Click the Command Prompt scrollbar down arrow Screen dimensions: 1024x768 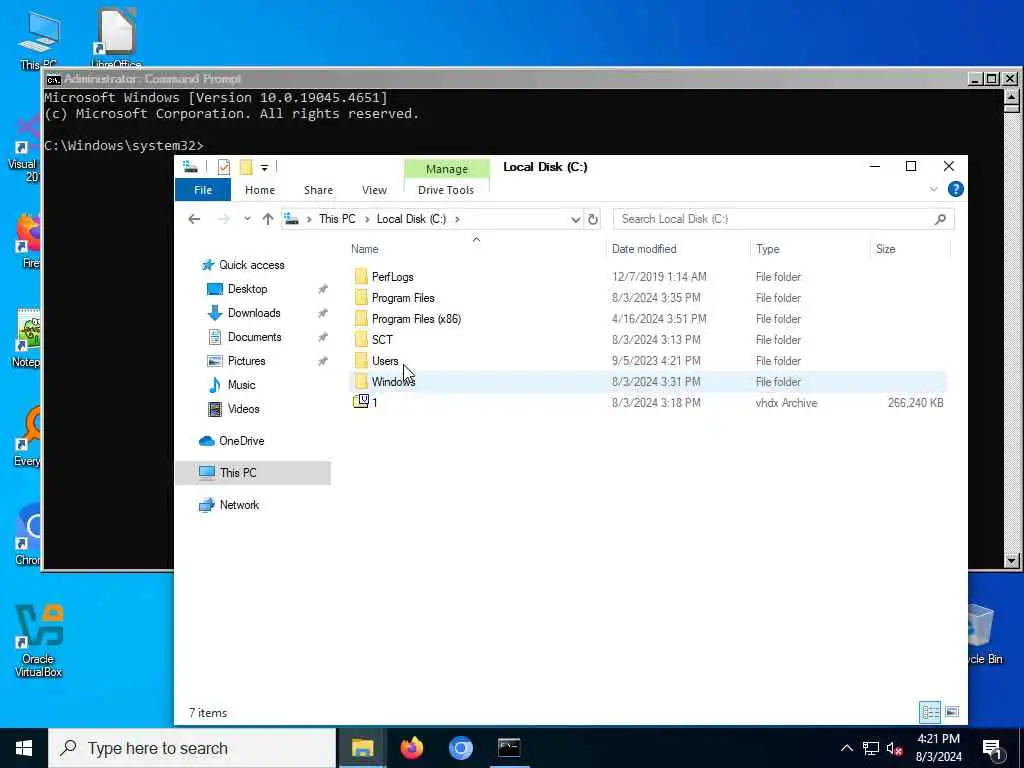pyautogui.click(x=1012, y=561)
